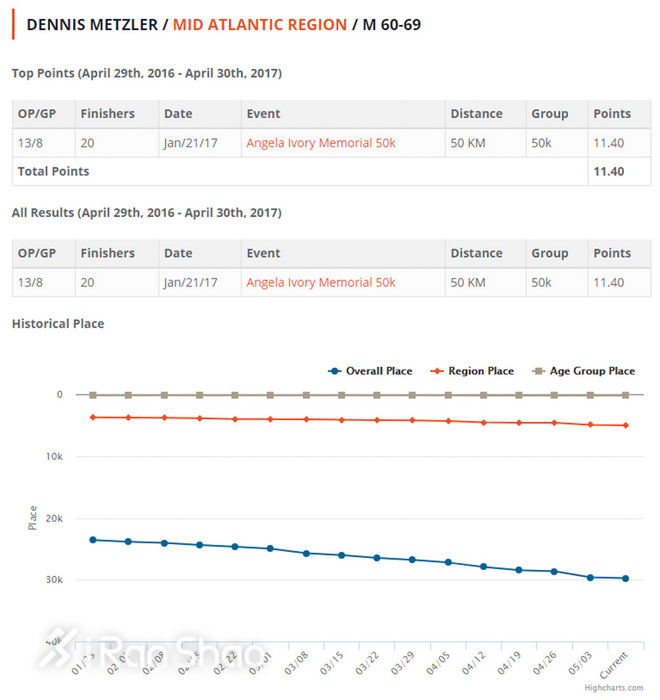Click Distance header in All Results table

click(475, 254)
